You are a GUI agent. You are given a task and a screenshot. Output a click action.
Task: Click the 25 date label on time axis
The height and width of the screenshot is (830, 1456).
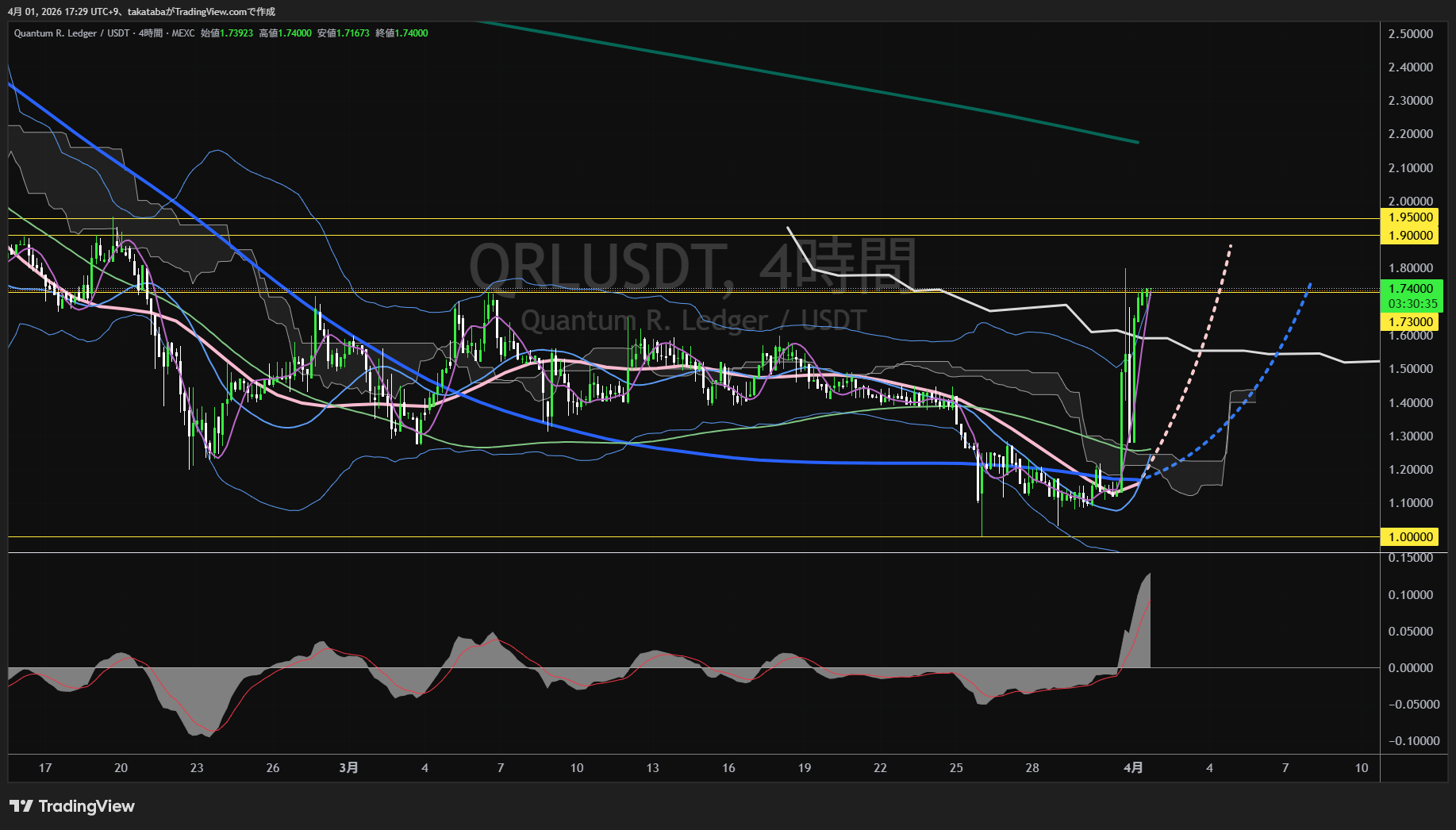[956, 768]
